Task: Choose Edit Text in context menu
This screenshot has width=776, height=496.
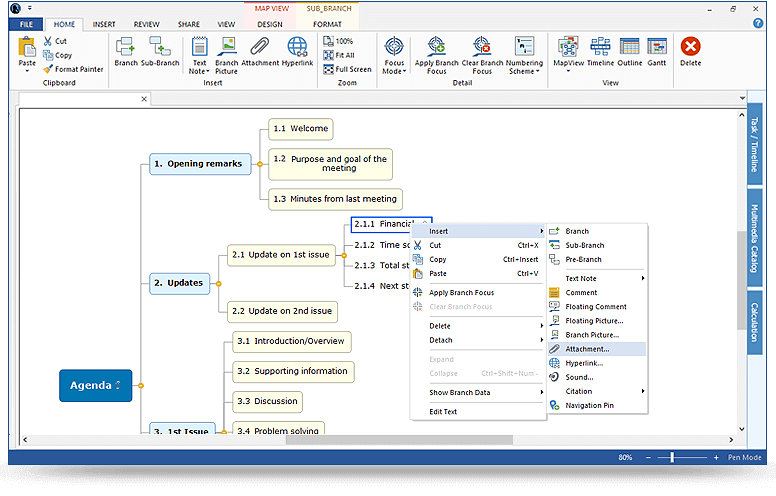Action: pos(479,412)
